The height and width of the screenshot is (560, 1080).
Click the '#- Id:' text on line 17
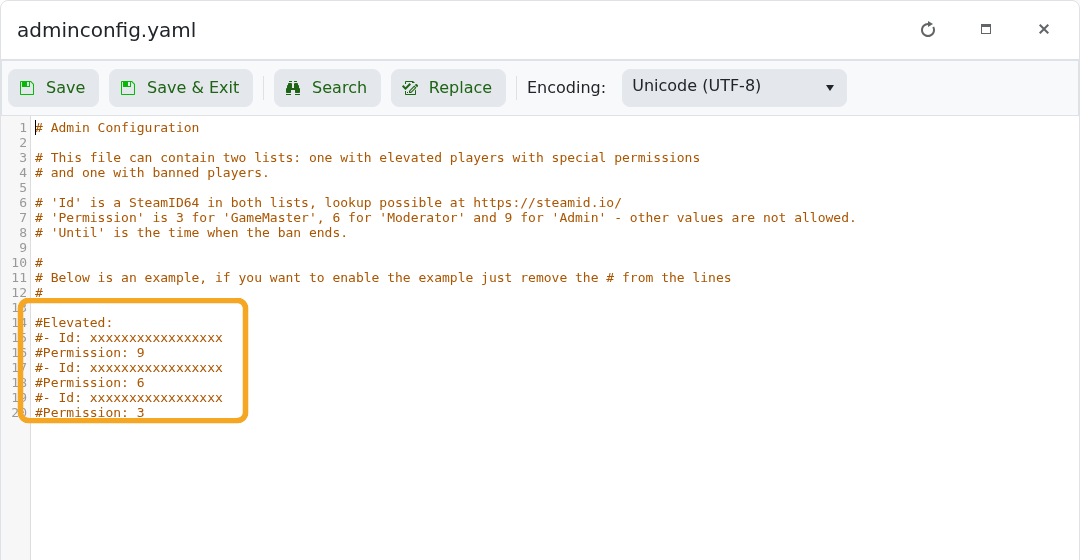[59, 368]
